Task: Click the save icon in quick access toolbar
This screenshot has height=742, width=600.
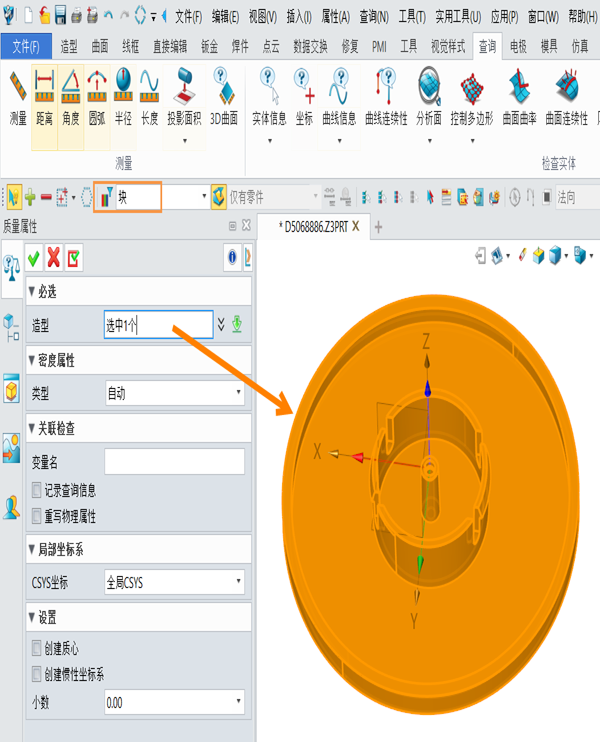Action: pyautogui.click(x=60, y=15)
